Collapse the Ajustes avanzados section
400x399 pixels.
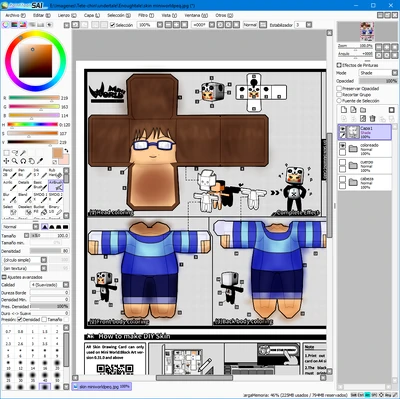4,277
